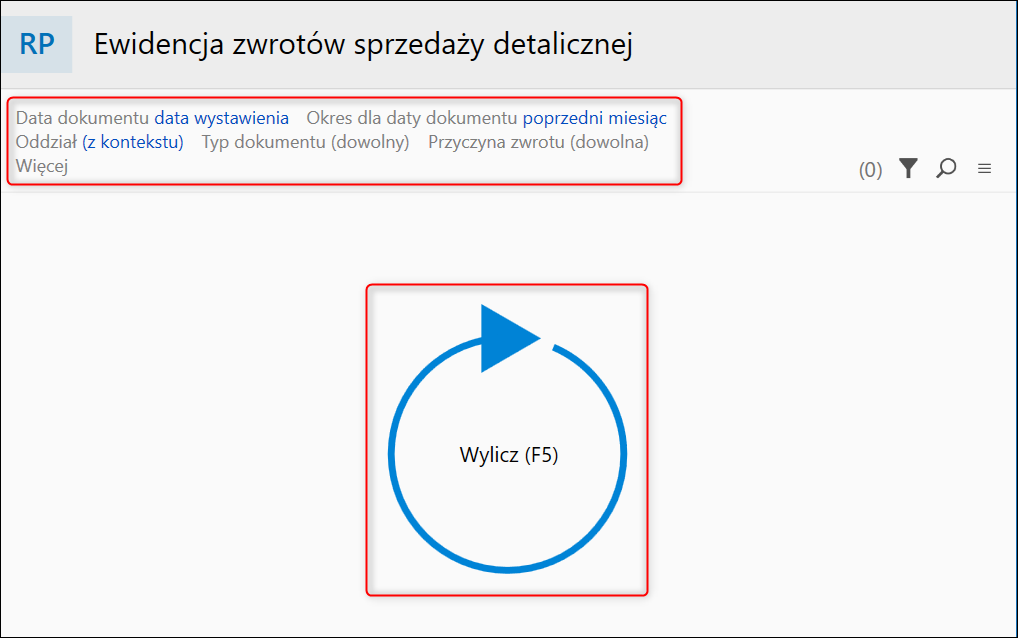
Task: Open the 'poprzedni miesiąc' period selector
Action: pos(594,118)
